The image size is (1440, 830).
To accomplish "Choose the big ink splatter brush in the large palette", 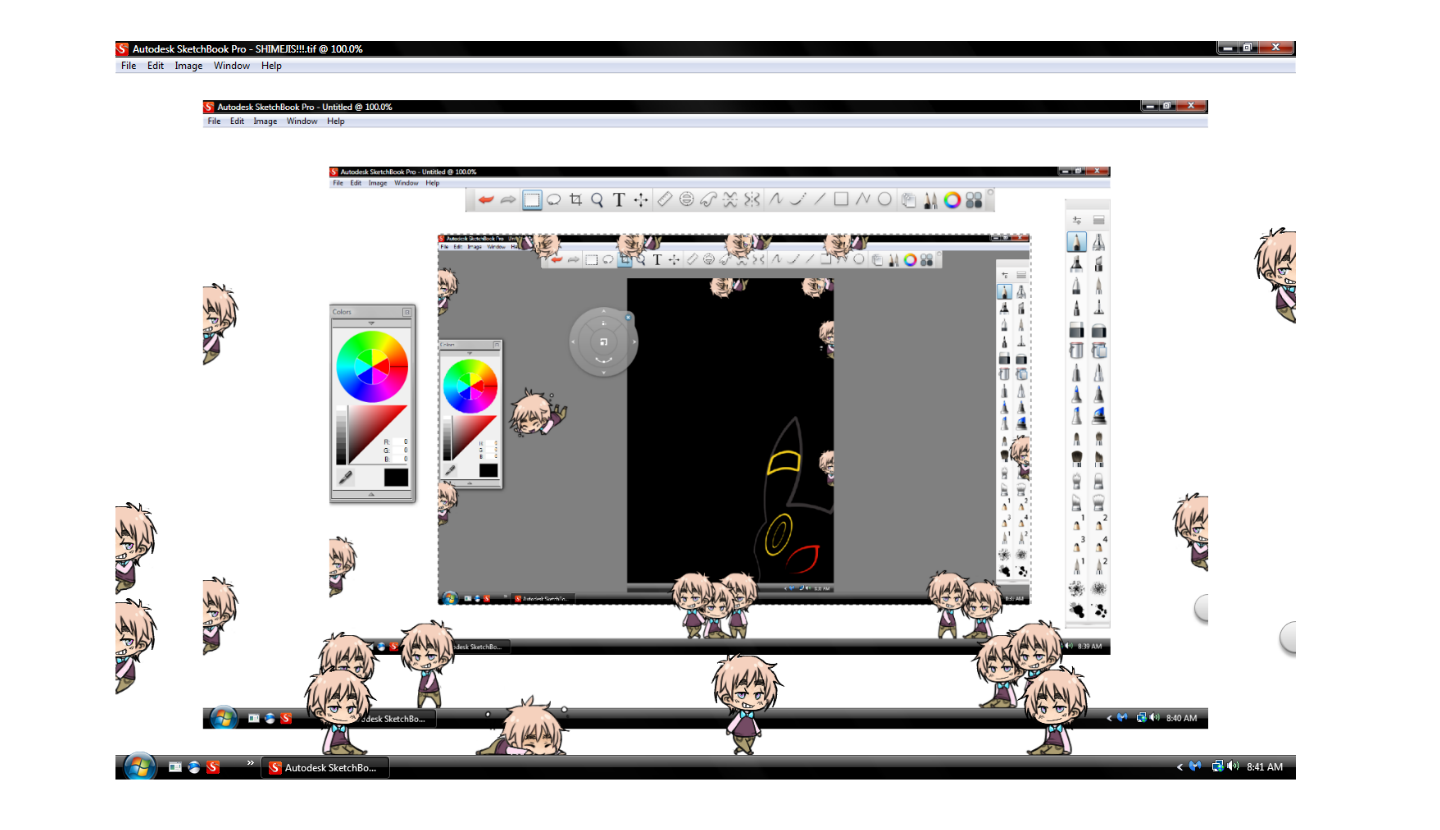I will (x=1077, y=610).
